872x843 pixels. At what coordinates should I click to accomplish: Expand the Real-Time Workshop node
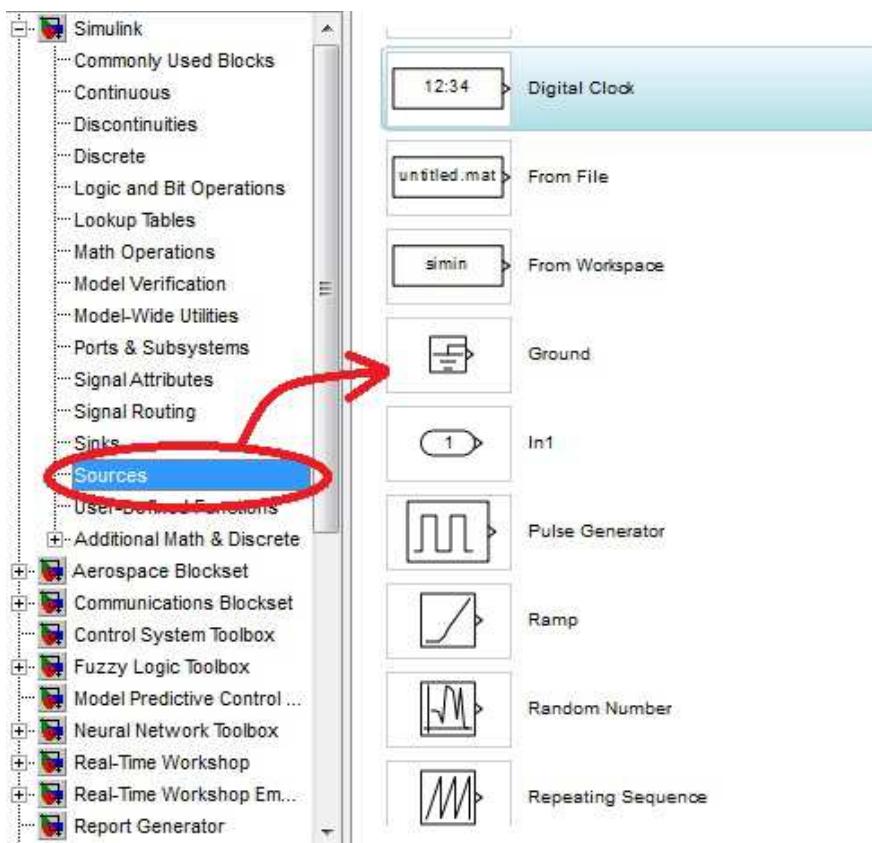click(x=18, y=763)
